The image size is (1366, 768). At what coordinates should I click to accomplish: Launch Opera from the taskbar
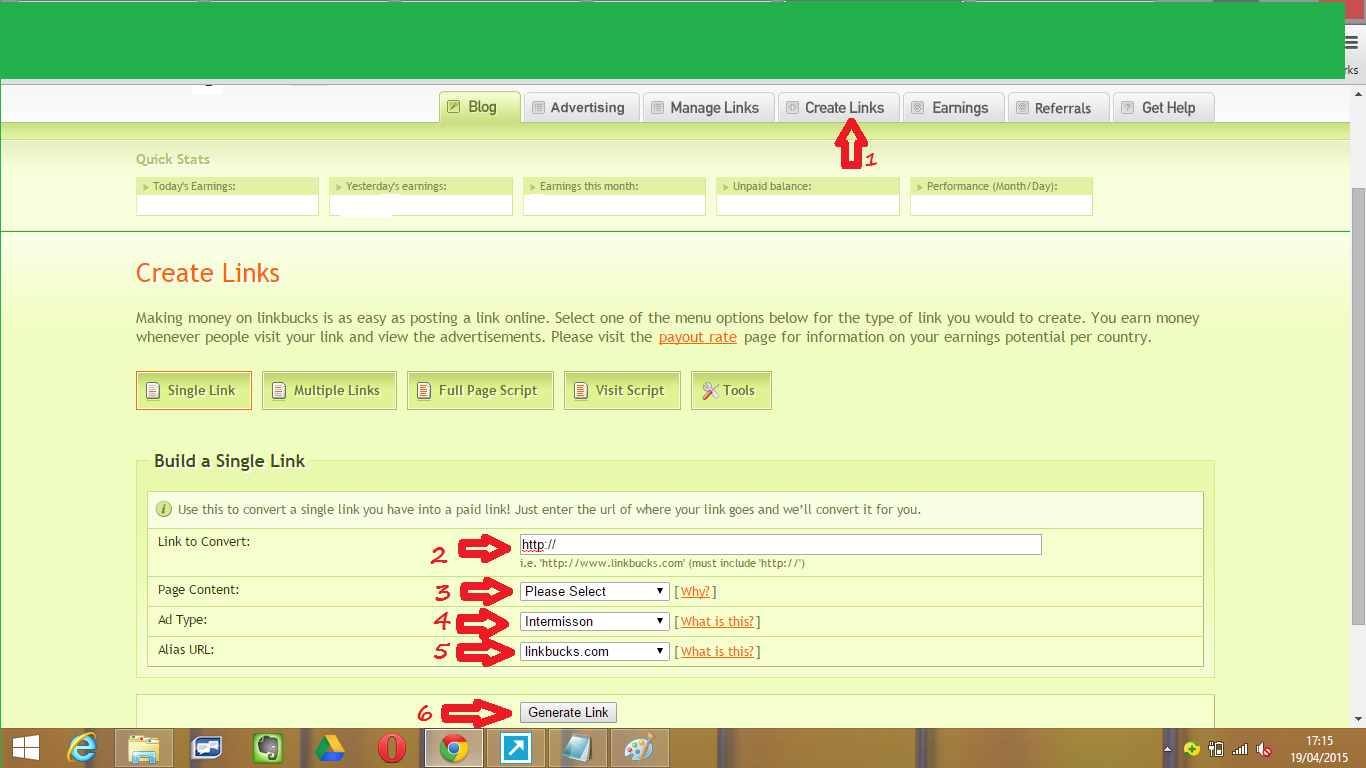pyautogui.click(x=392, y=747)
